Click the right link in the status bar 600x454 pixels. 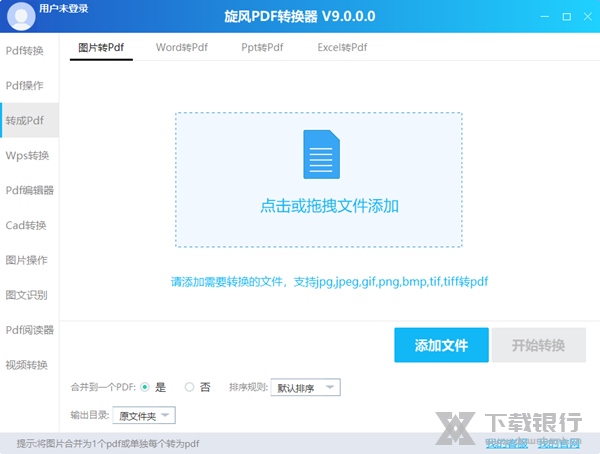click(558, 444)
